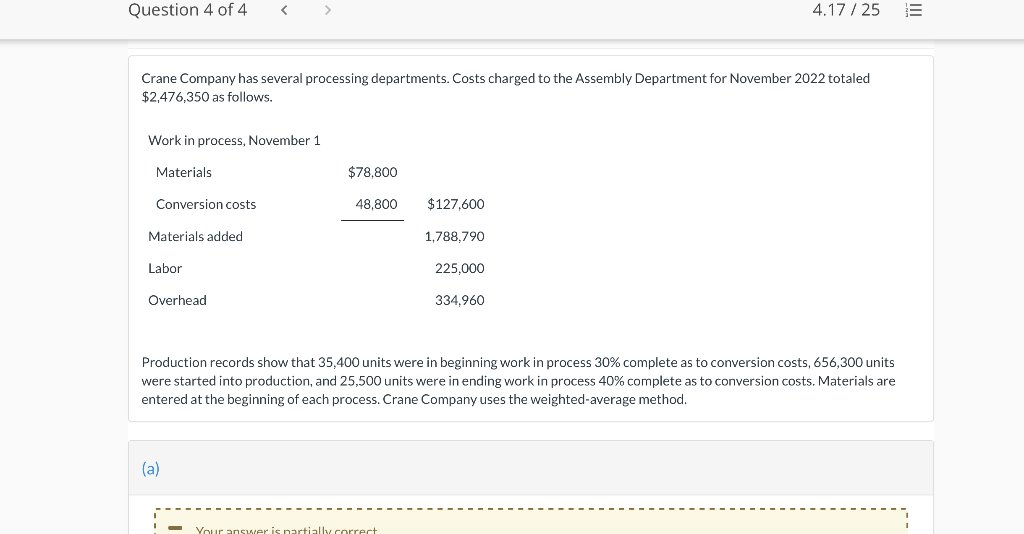
Task: Click the 'Your answer is partially correct' message
Action: (x=286, y=529)
